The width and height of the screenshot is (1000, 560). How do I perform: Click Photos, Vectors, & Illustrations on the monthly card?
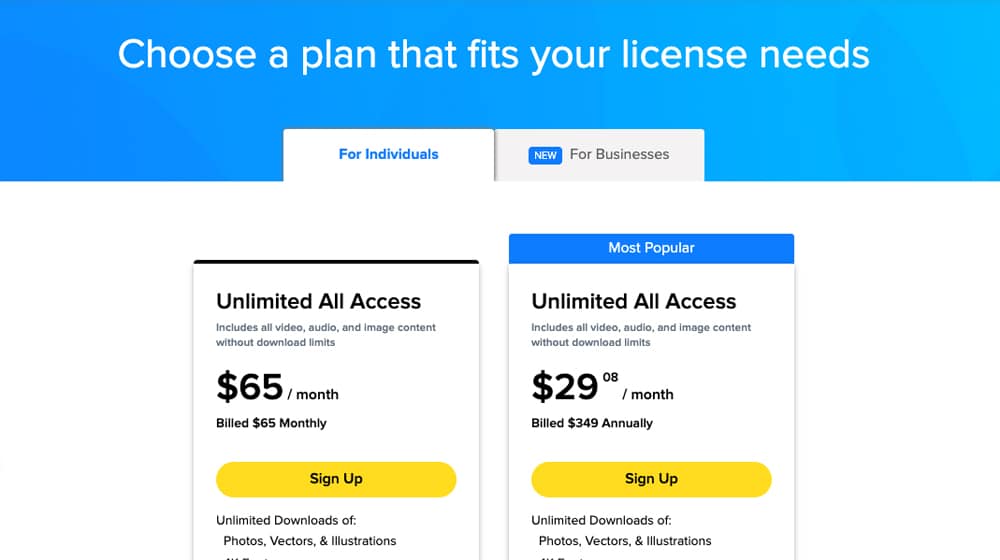(310, 541)
